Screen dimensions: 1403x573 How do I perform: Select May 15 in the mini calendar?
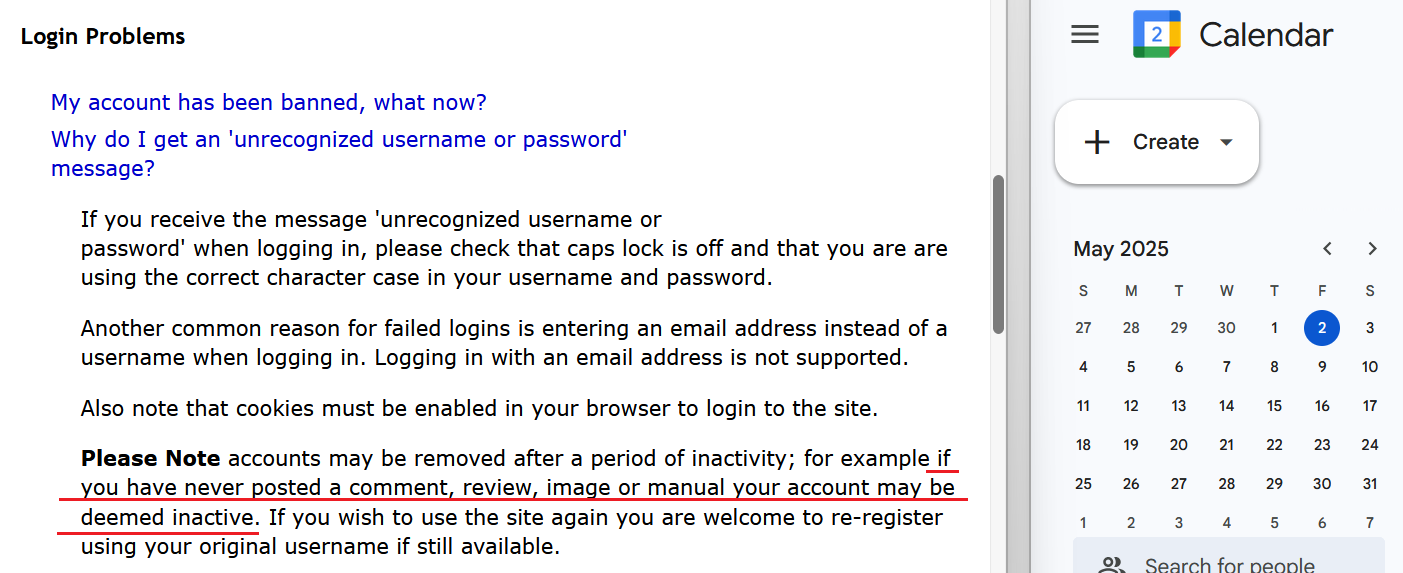click(1274, 406)
